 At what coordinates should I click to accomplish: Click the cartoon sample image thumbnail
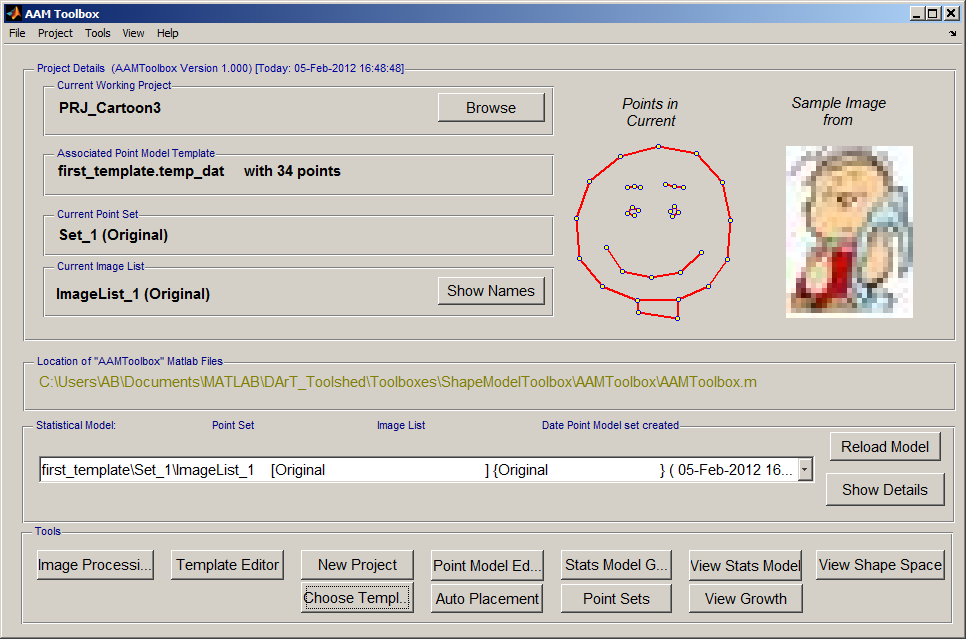click(x=849, y=231)
